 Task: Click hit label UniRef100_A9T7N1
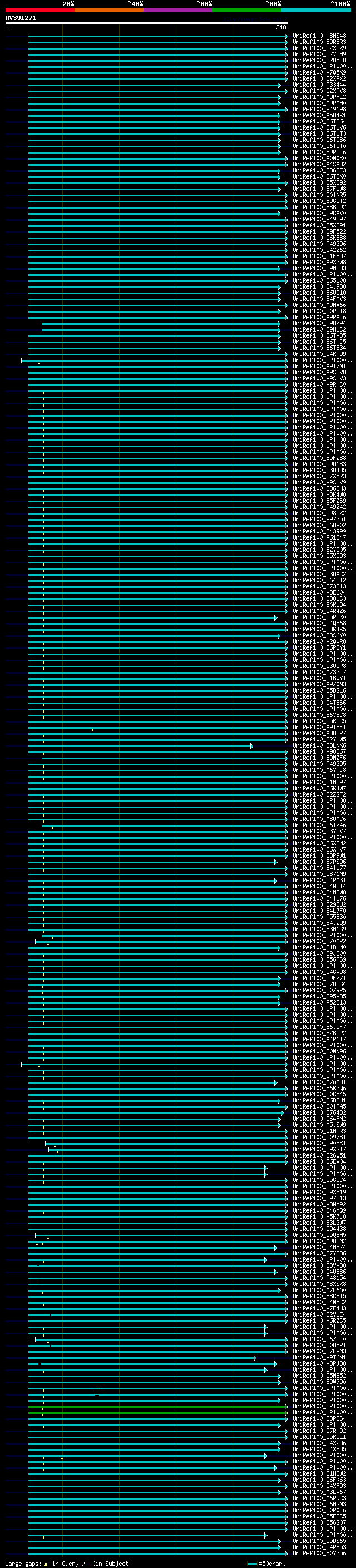pyautogui.click(x=319, y=367)
